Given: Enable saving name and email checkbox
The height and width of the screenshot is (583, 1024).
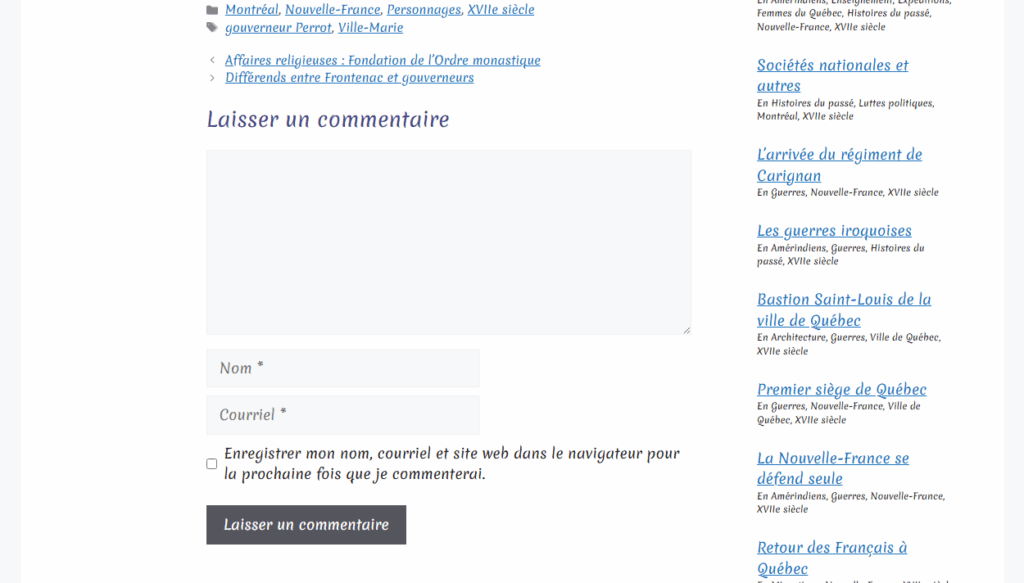Looking at the screenshot, I should coord(212,464).
